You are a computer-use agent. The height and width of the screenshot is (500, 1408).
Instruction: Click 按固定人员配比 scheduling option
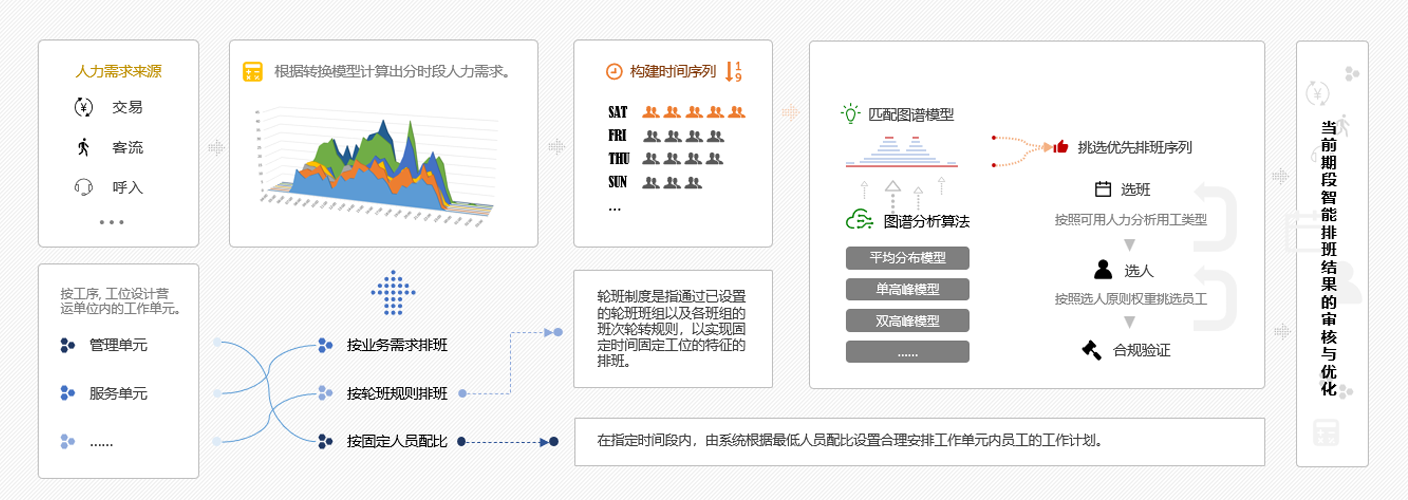[x=396, y=441]
